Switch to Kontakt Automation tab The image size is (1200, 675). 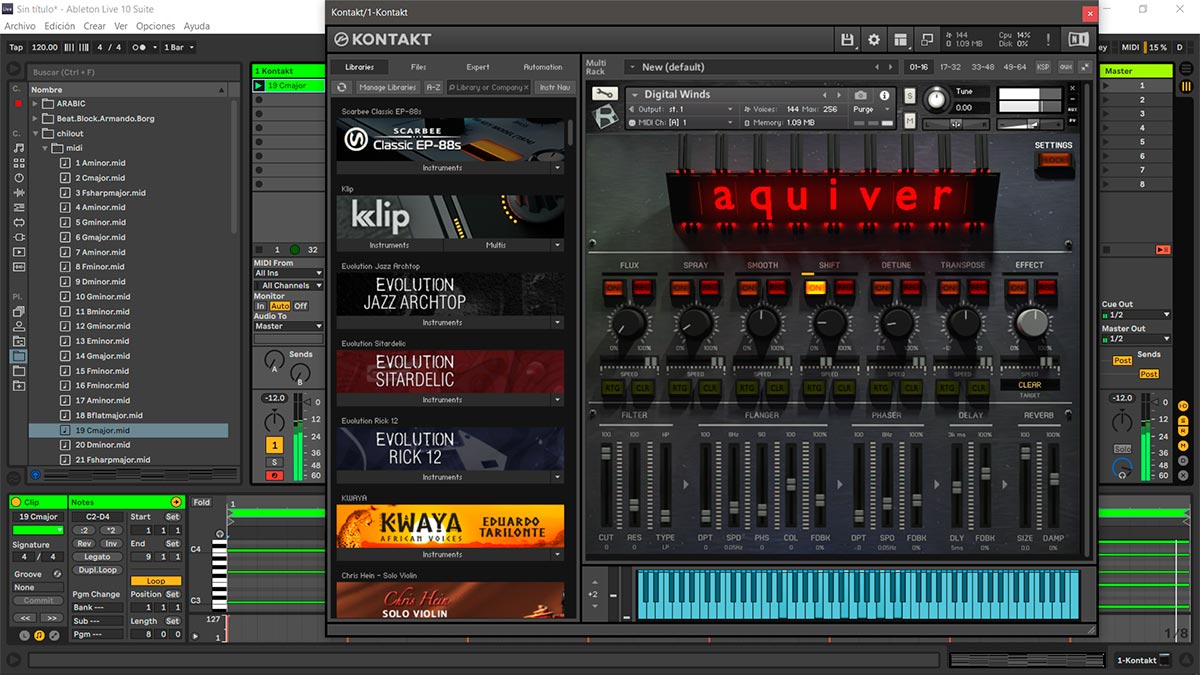click(x=543, y=67)
